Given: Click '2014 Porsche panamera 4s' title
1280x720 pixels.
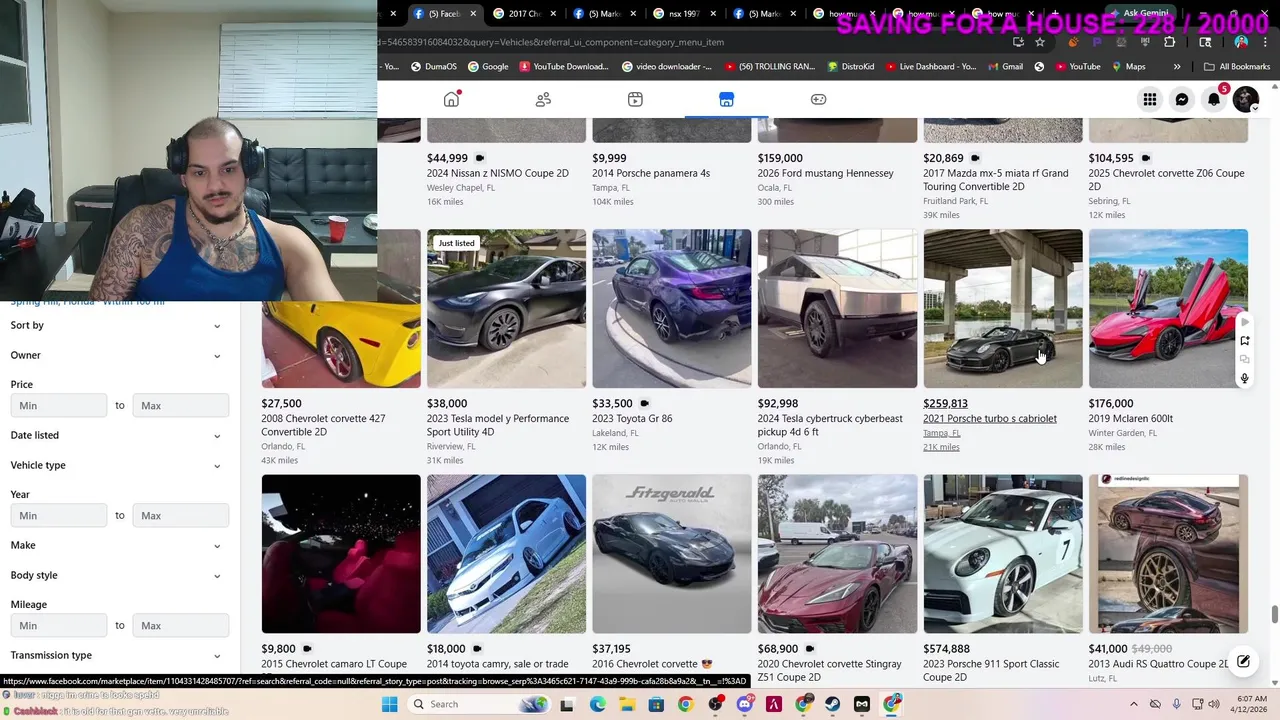Looking at the screenshot, I should [x=651, y=173].
